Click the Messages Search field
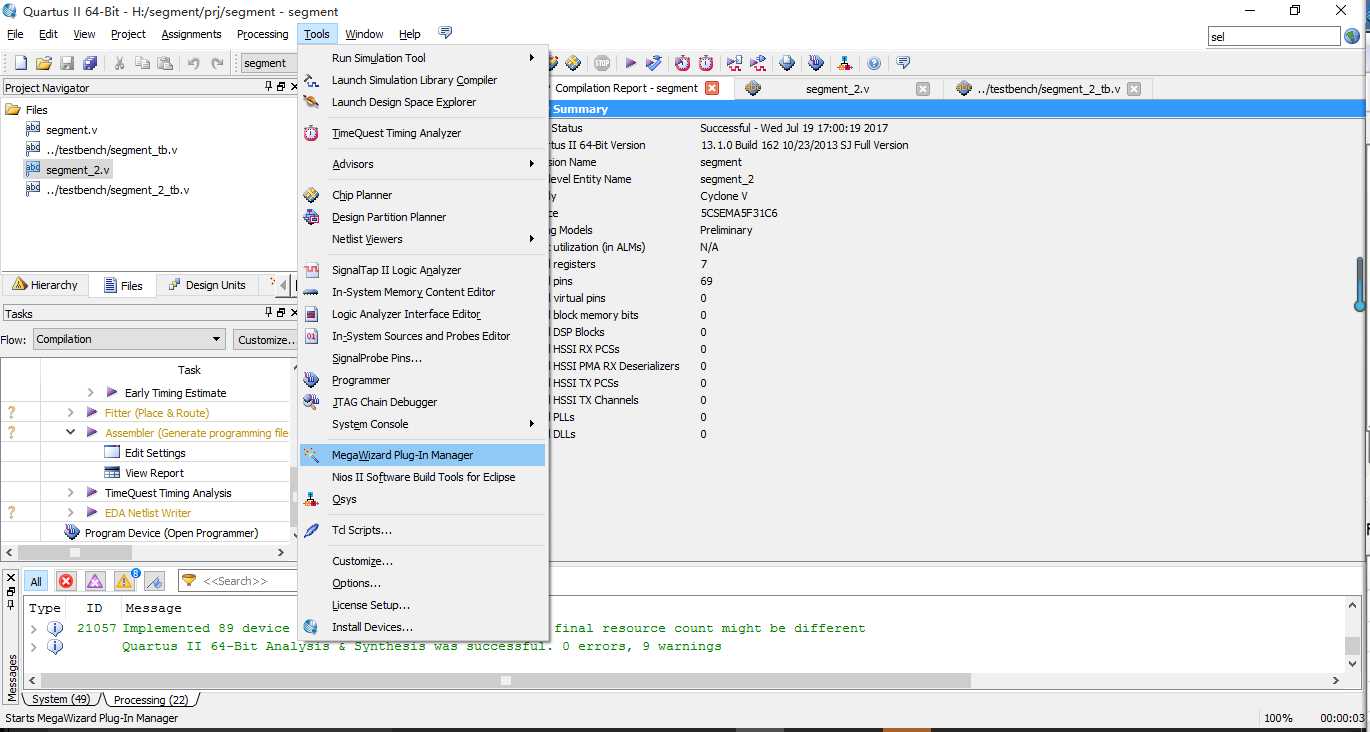Image resolution: width=1370 pixels, height=732 pixels. 237,580
